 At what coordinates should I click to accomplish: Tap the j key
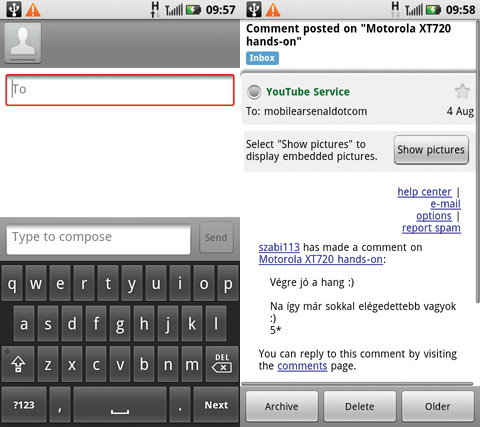168,324
